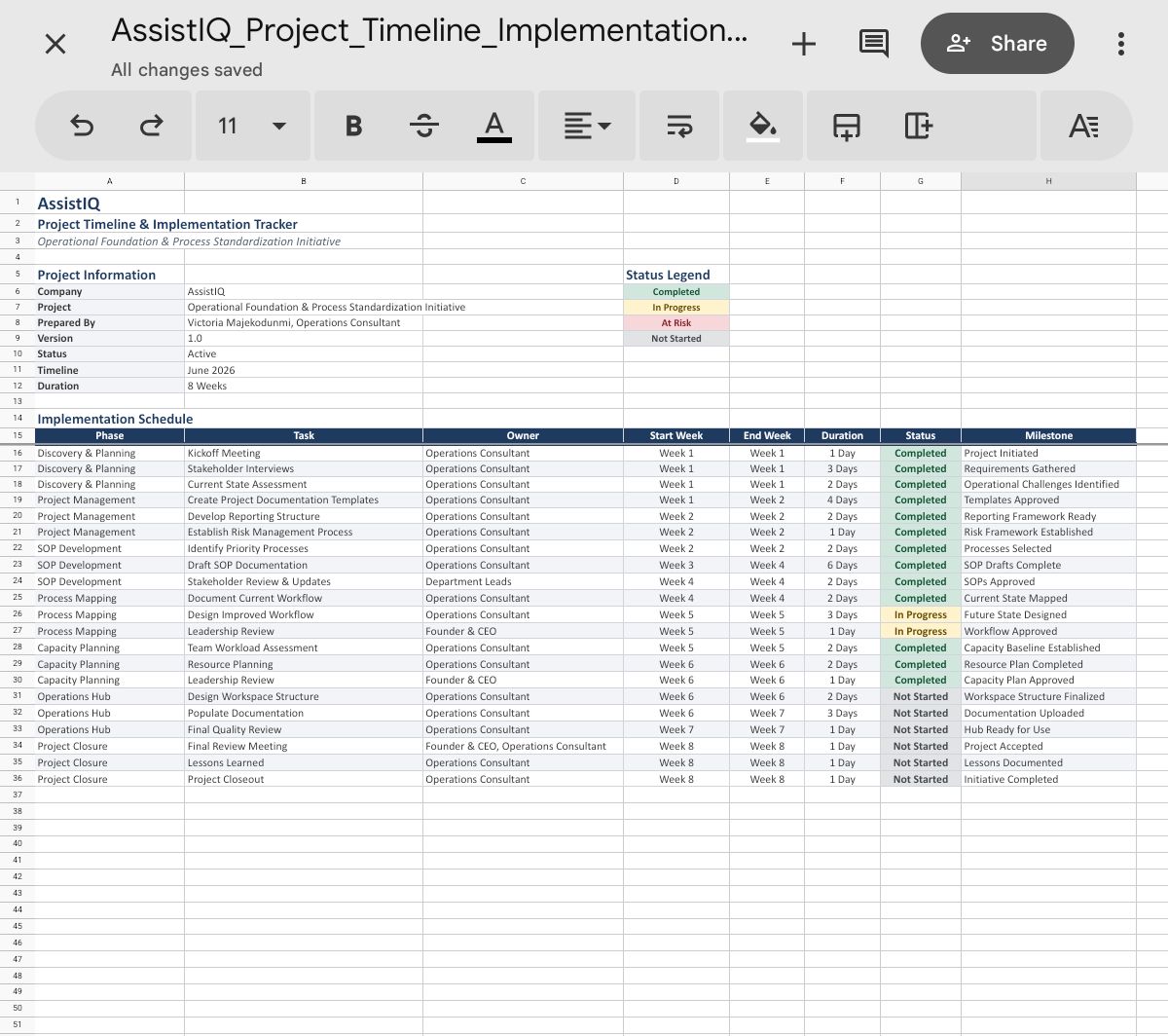Select column A header
1168x1036 pixels.
tap(109, 181)
